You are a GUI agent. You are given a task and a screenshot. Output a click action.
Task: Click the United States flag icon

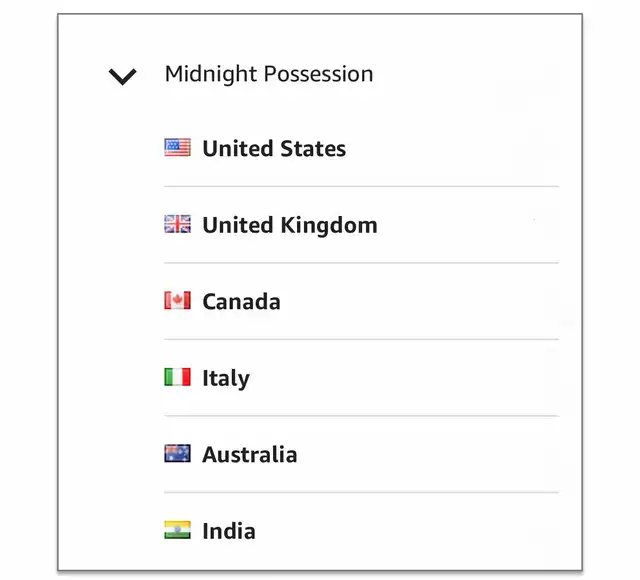pyautogui.click(x=177, y=148)
